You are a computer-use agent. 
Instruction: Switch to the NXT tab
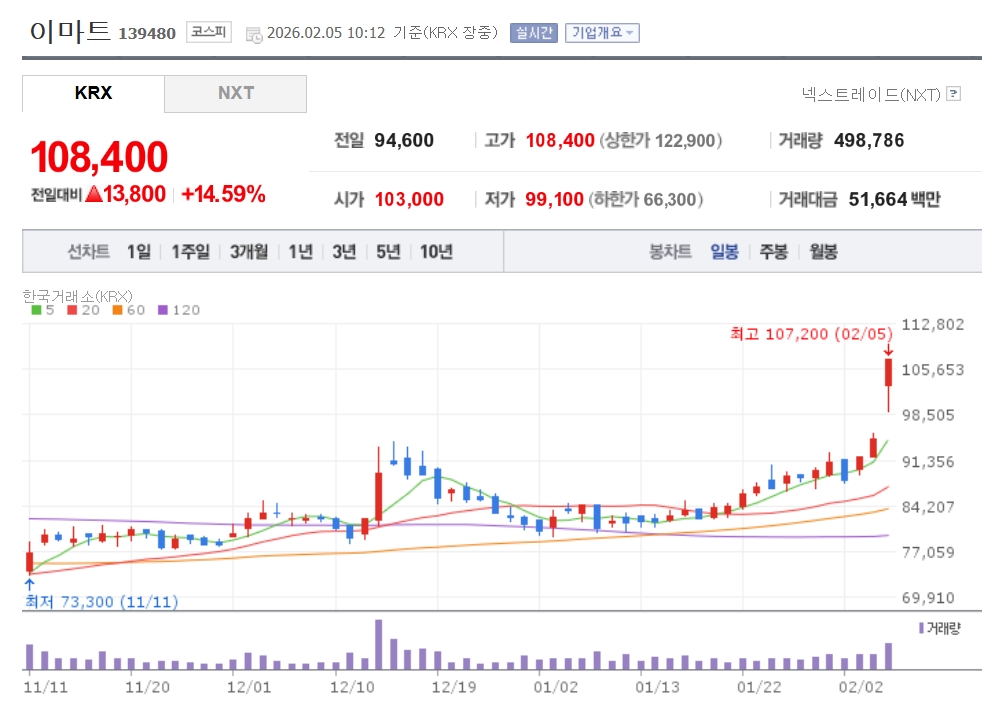point(235,93)
